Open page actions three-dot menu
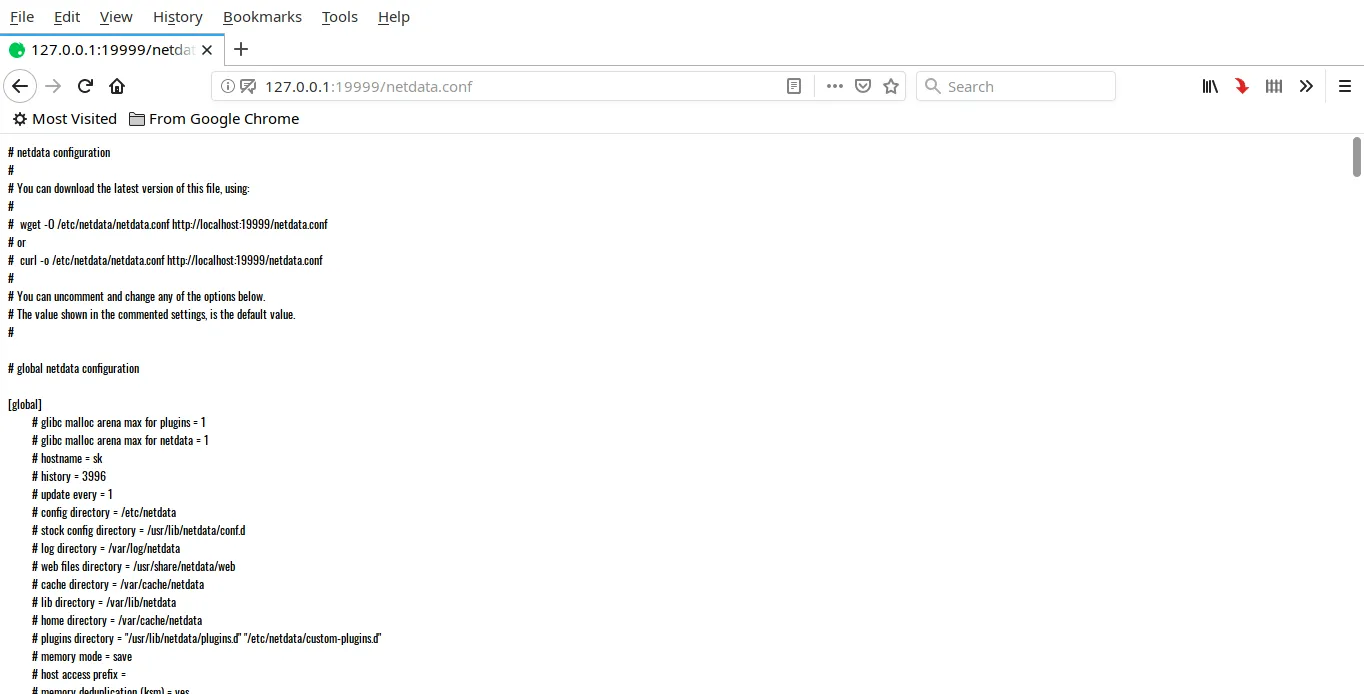The image size is (1364, 694). (835, 86)
